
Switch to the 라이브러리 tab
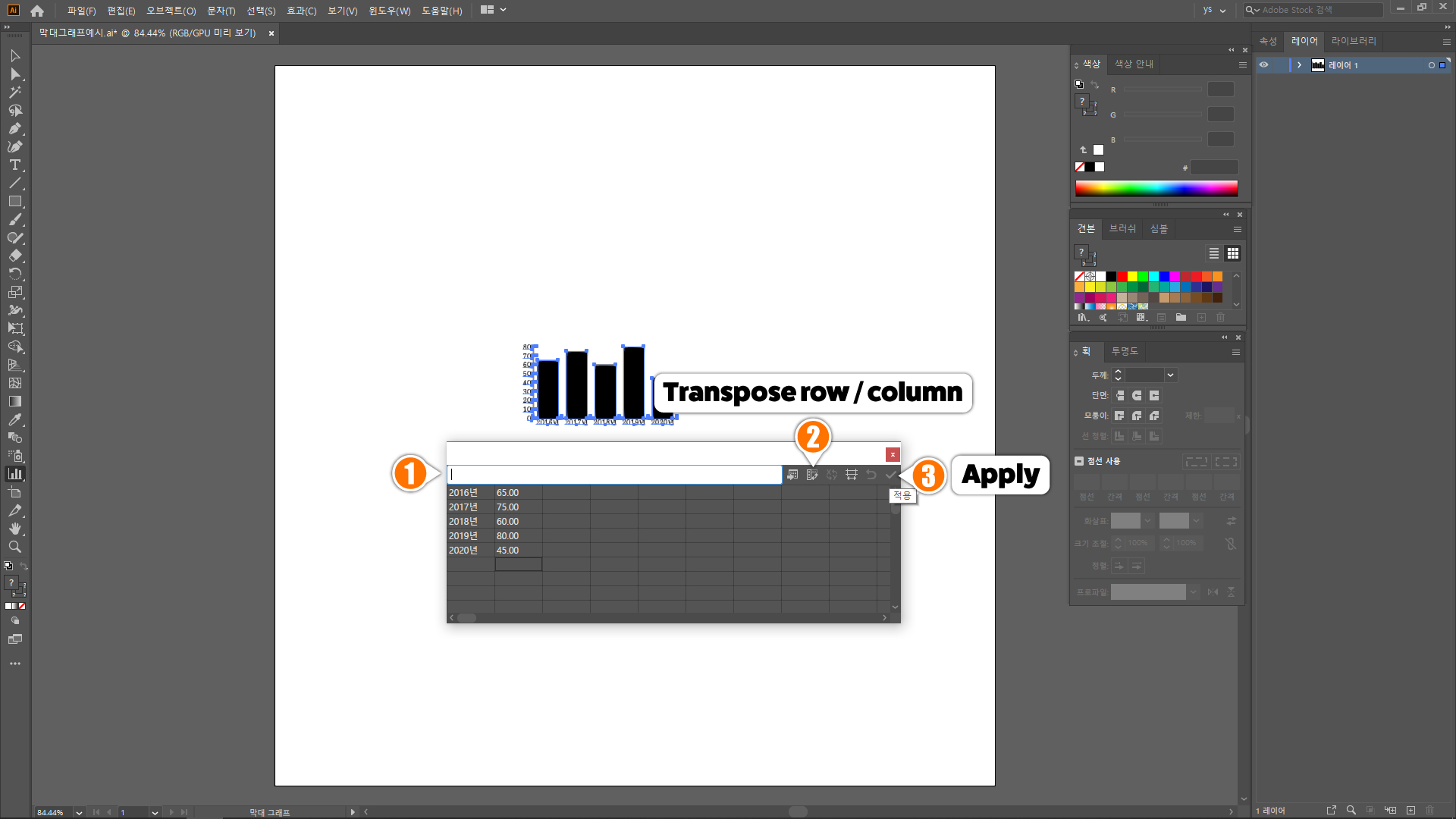click(x=1354, y=41)
